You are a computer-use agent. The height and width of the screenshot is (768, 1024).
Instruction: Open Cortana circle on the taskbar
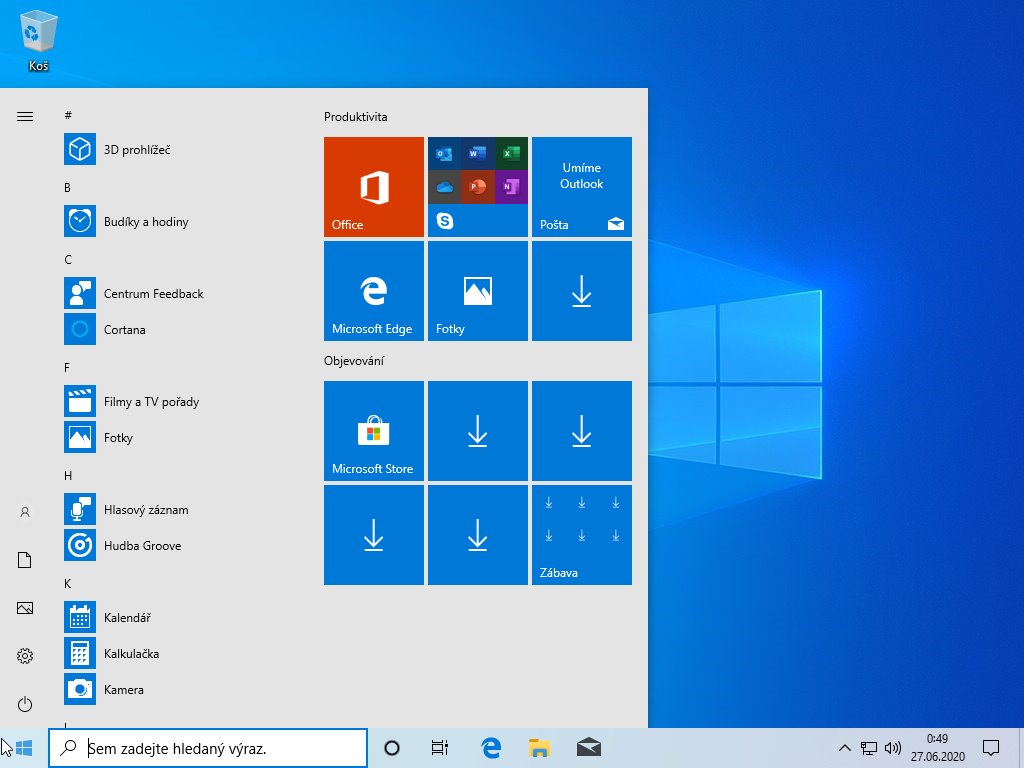point(392,748)
